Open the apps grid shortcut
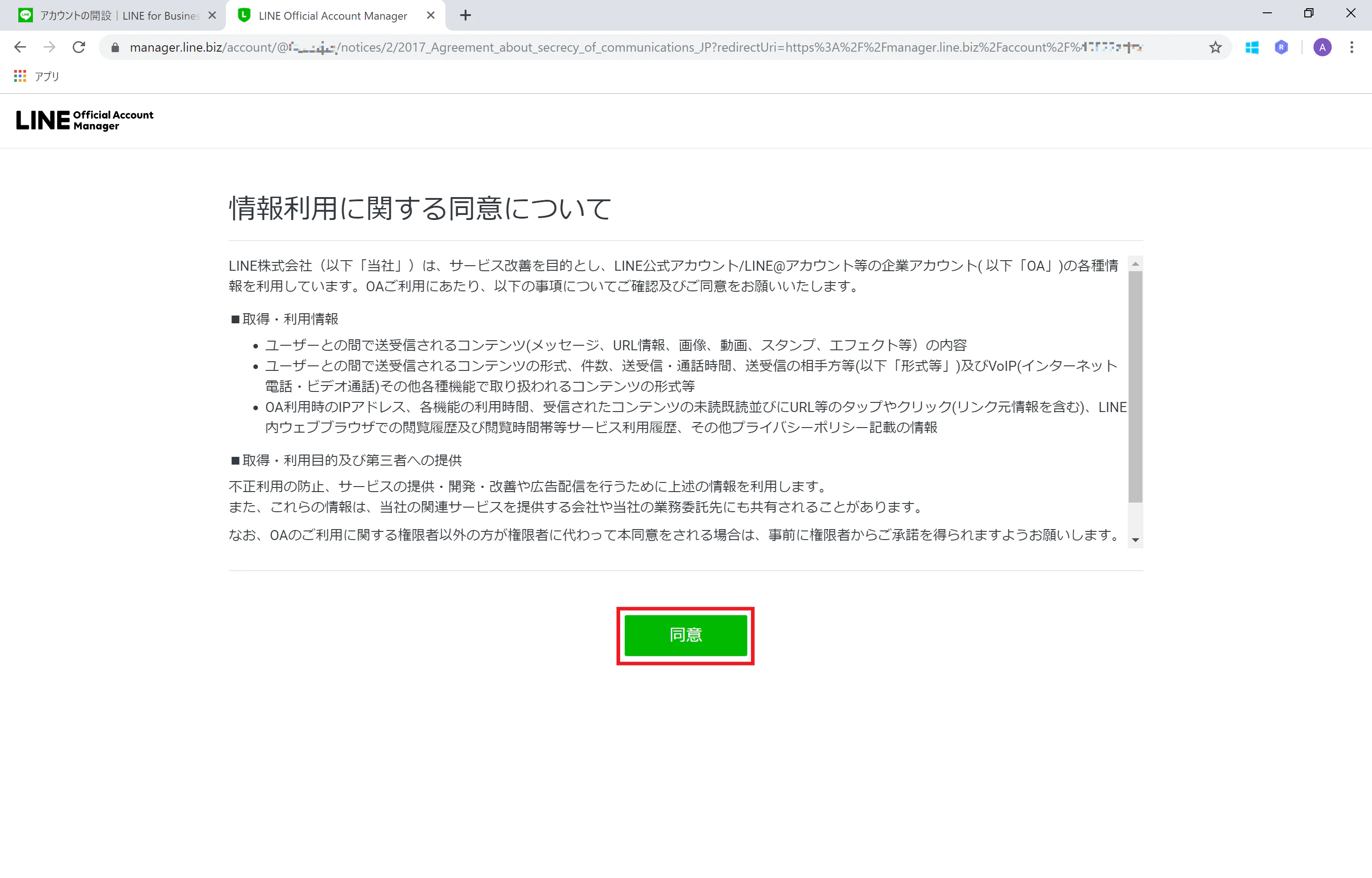The width and height of the screenshot is (1372, 878). 20,76
